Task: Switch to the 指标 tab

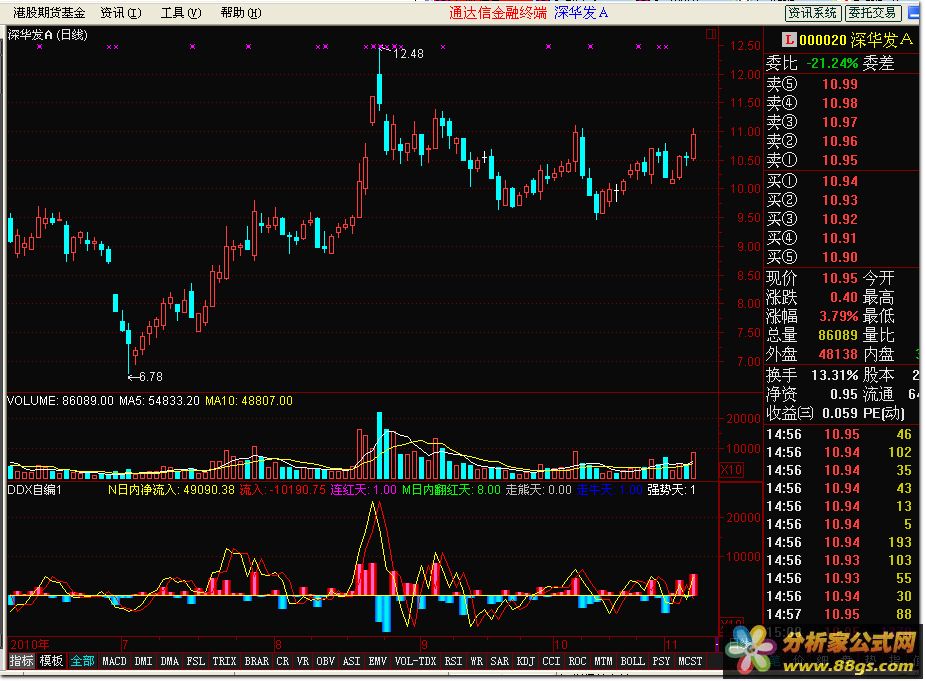Action: point(22,661)
